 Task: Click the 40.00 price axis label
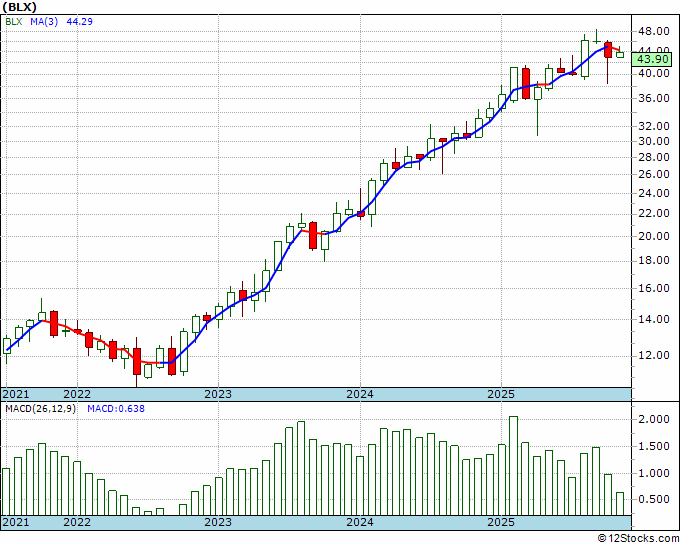[x=654, y=74]
